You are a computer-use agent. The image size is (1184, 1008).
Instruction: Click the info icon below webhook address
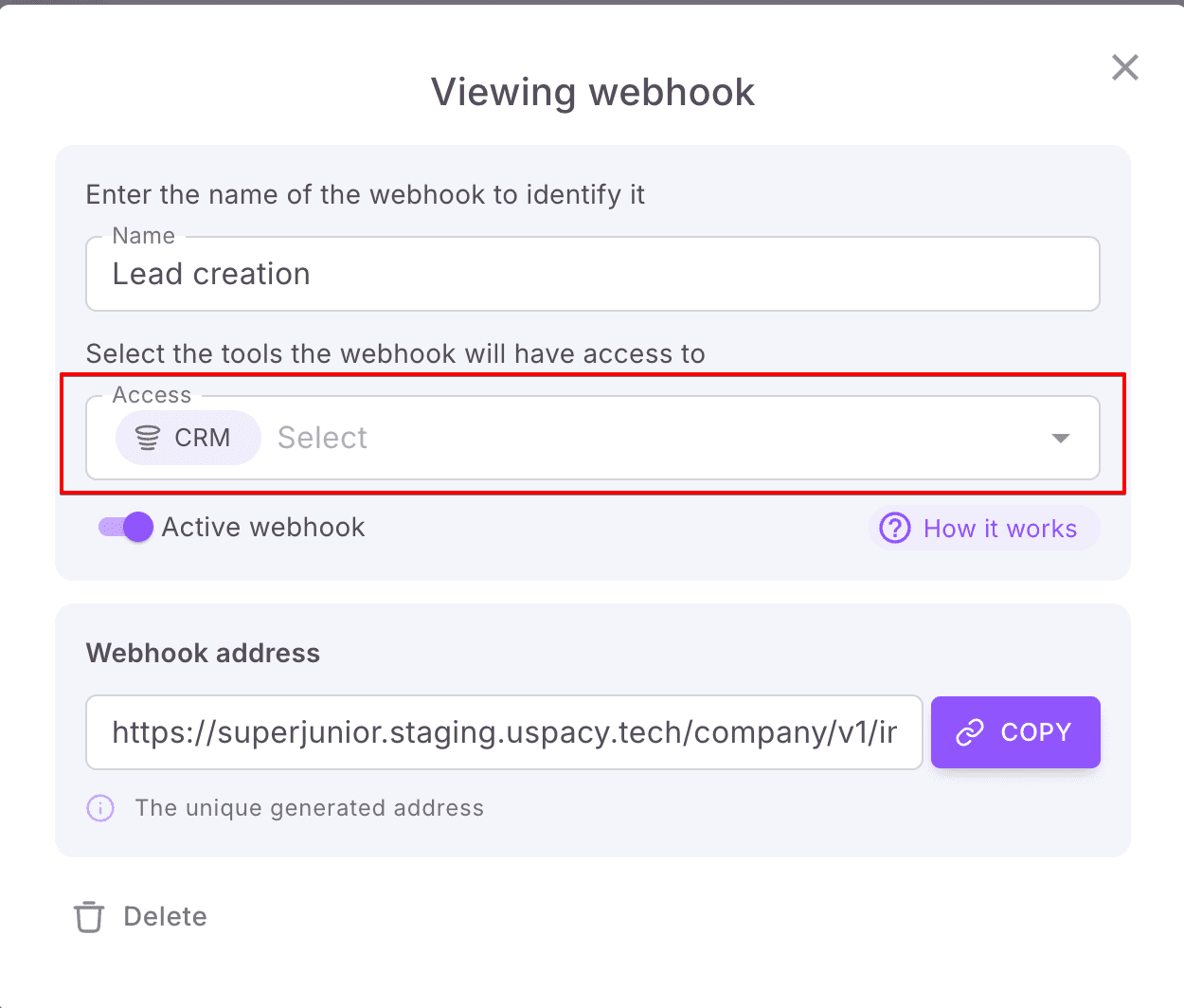click(100, 808)
